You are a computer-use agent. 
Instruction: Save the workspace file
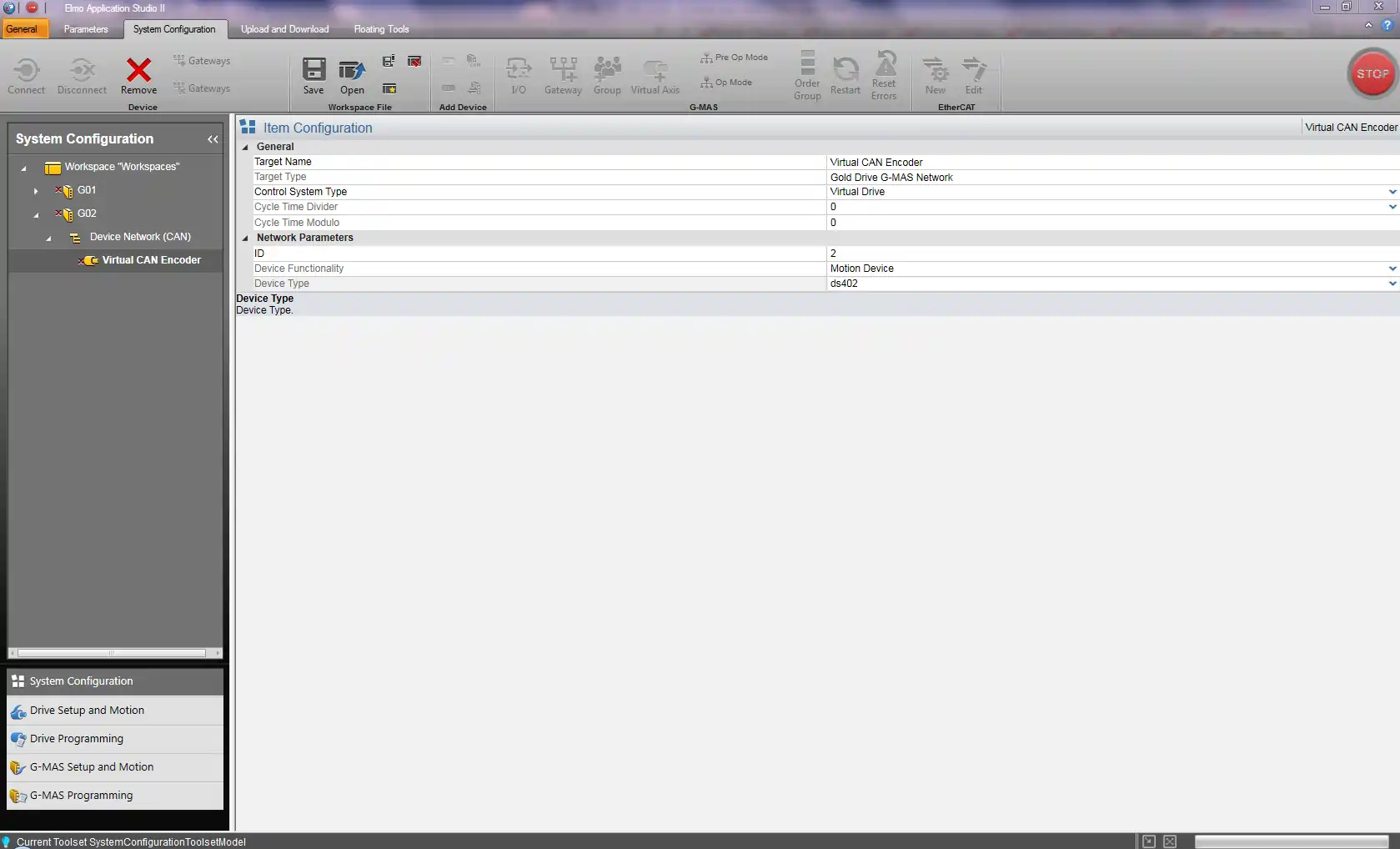[314, 76]
